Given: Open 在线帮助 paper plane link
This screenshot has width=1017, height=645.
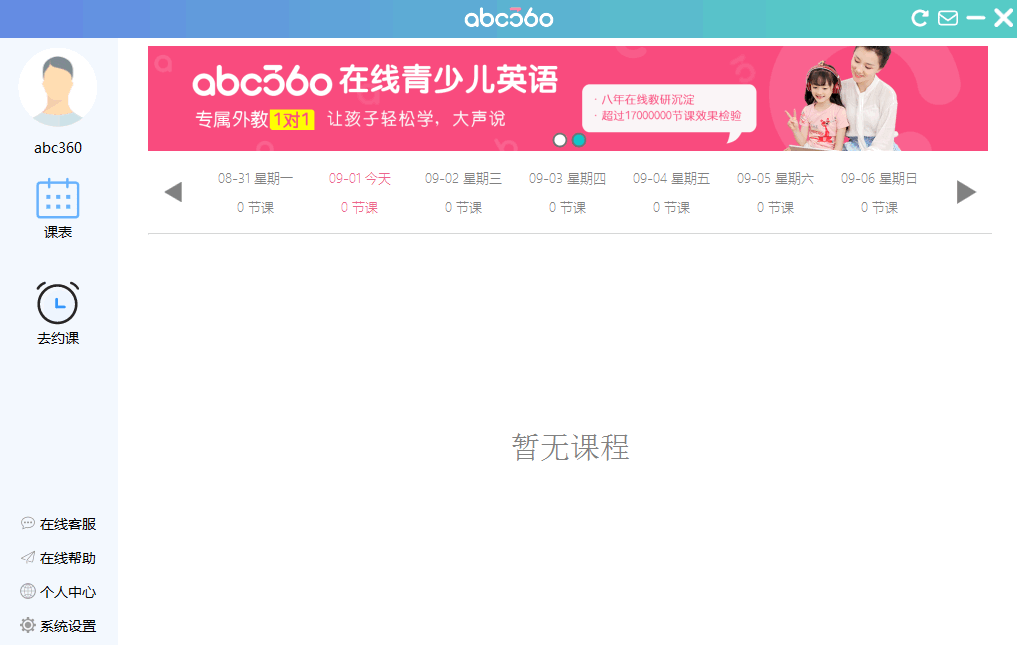Looking at the screenshot, I should tap(58, 557).
